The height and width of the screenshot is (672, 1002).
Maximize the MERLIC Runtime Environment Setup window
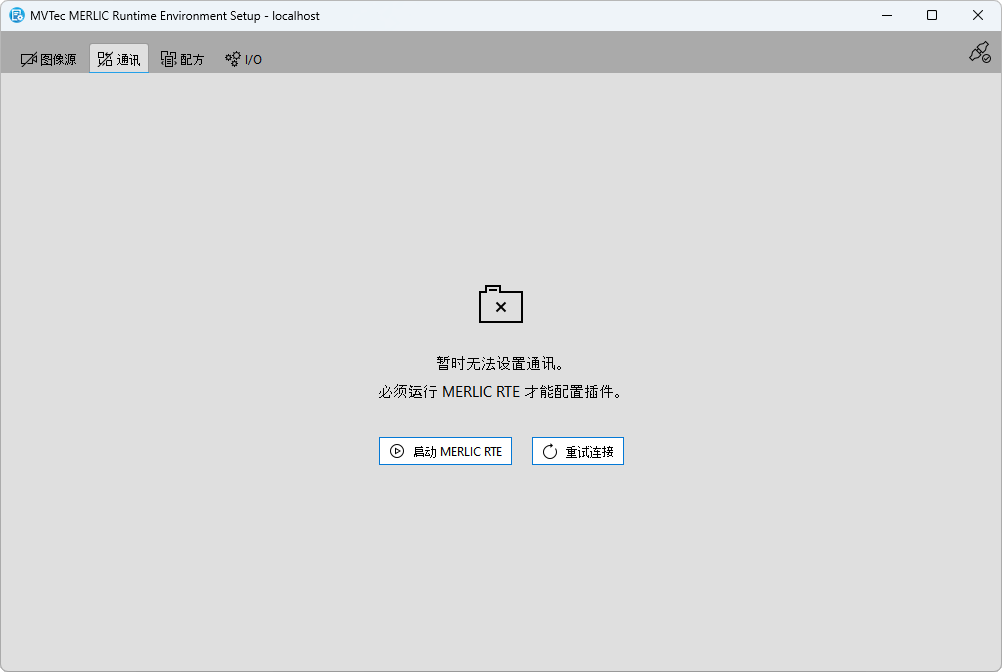[x=932, y=16]
